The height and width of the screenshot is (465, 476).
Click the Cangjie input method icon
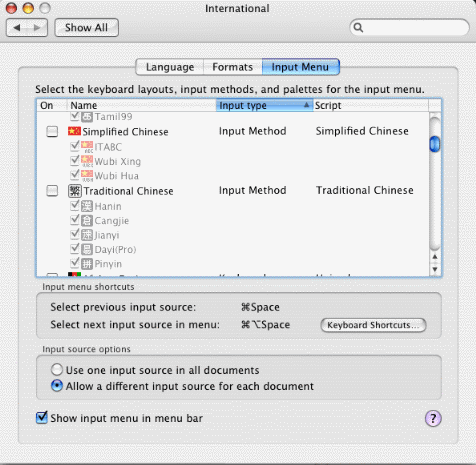87,221
